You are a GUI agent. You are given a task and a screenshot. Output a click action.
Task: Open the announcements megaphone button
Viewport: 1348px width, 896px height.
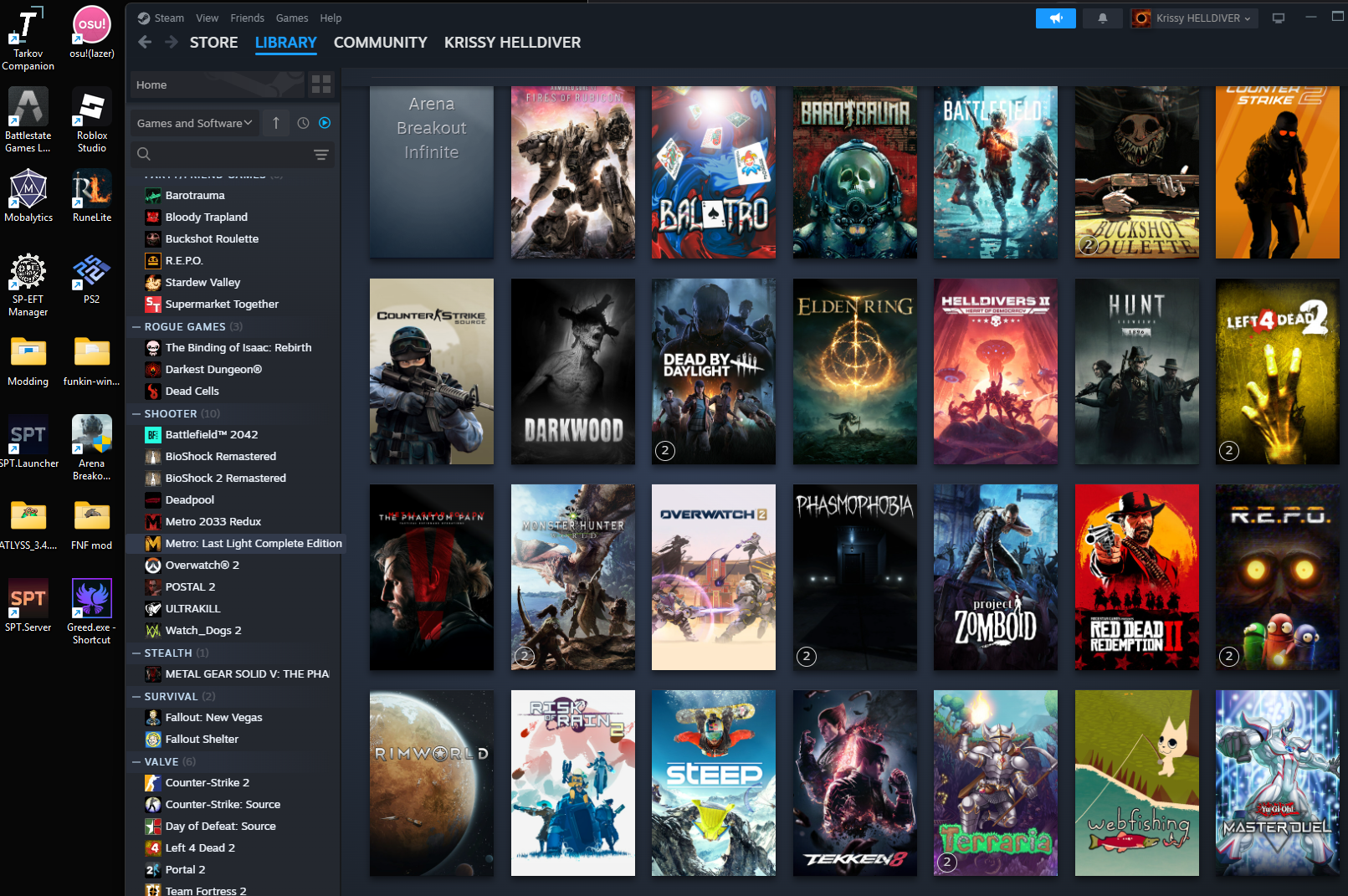[1055, 18]
